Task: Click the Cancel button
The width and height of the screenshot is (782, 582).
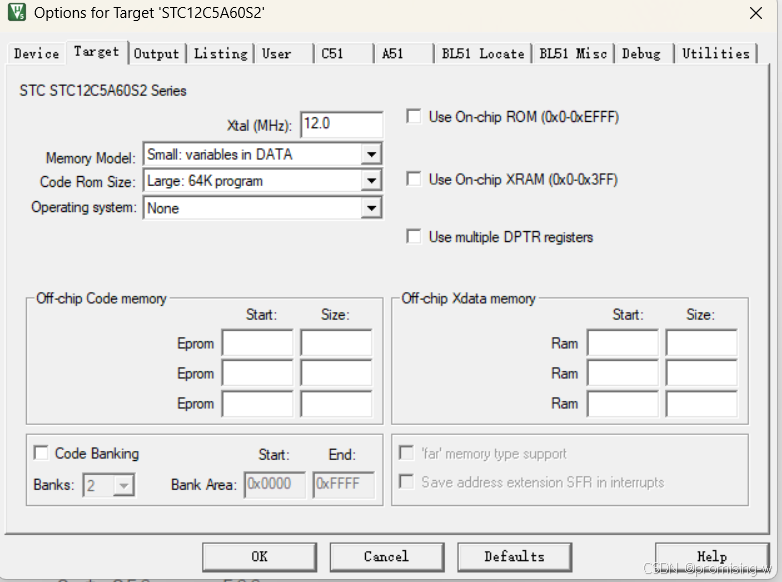Action: click(387, 557)
